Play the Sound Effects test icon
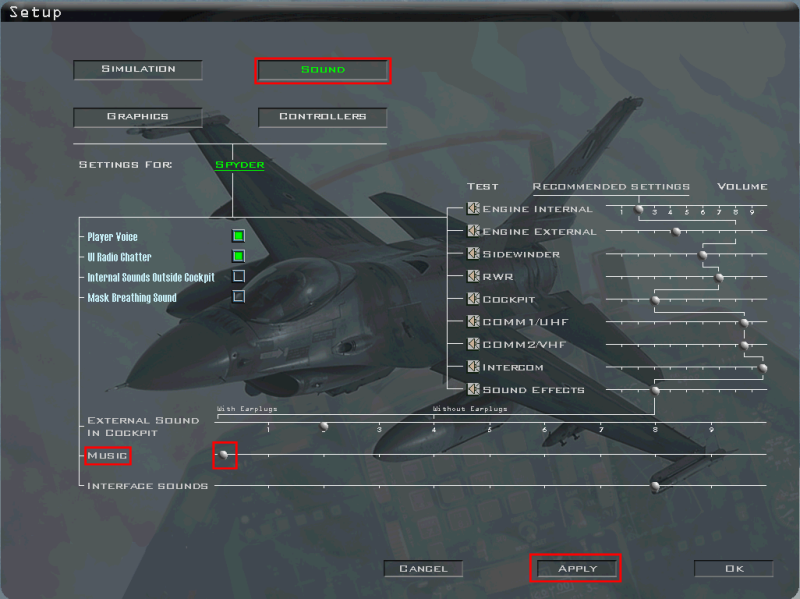 pos(474,389)
